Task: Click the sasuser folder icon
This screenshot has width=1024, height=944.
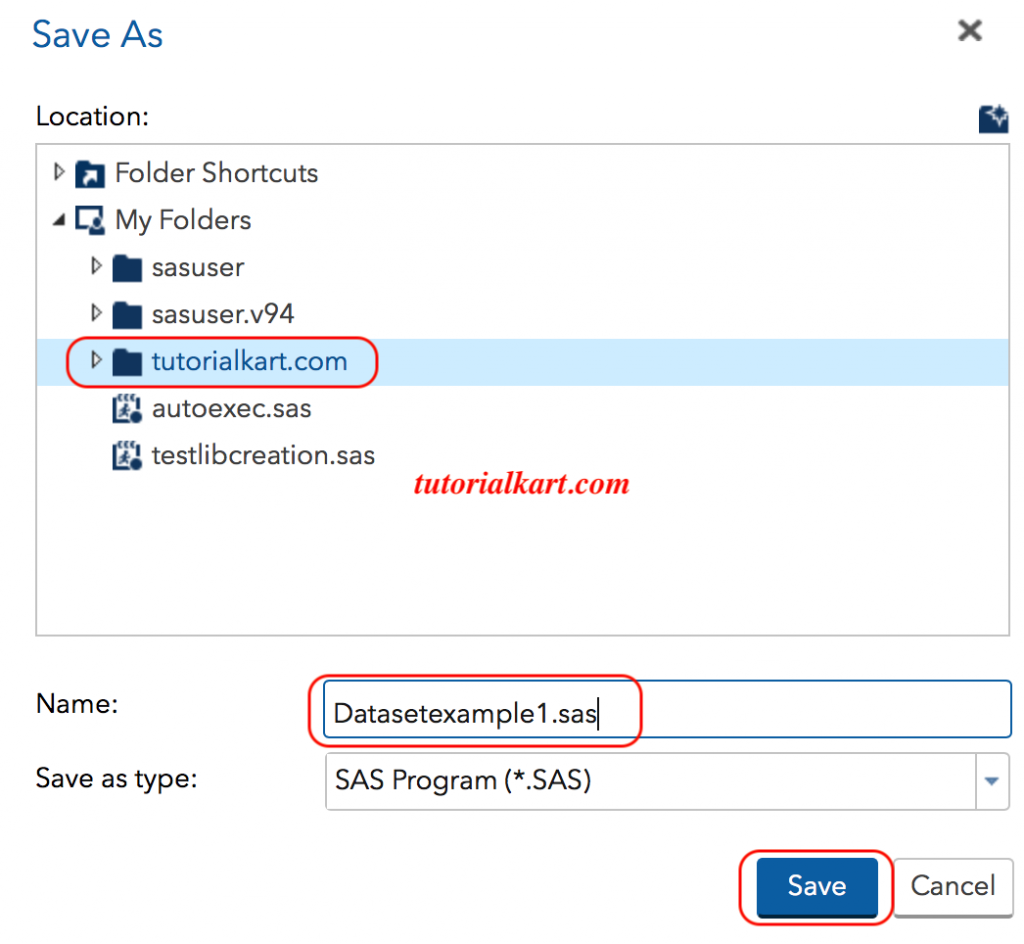Action: pyautogui.click(x=127, y=267)
